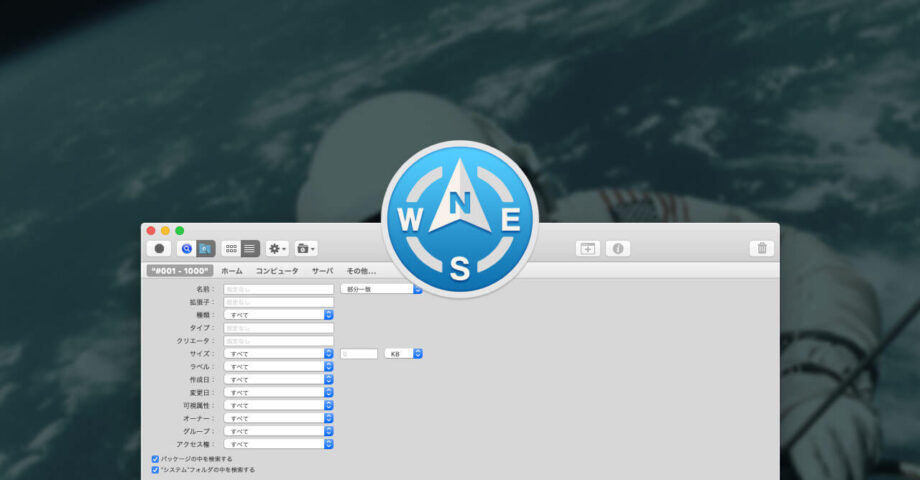This screenshot has height=480, width=920.
Task: Select the ホーム tab
Action: coord(231,271)
